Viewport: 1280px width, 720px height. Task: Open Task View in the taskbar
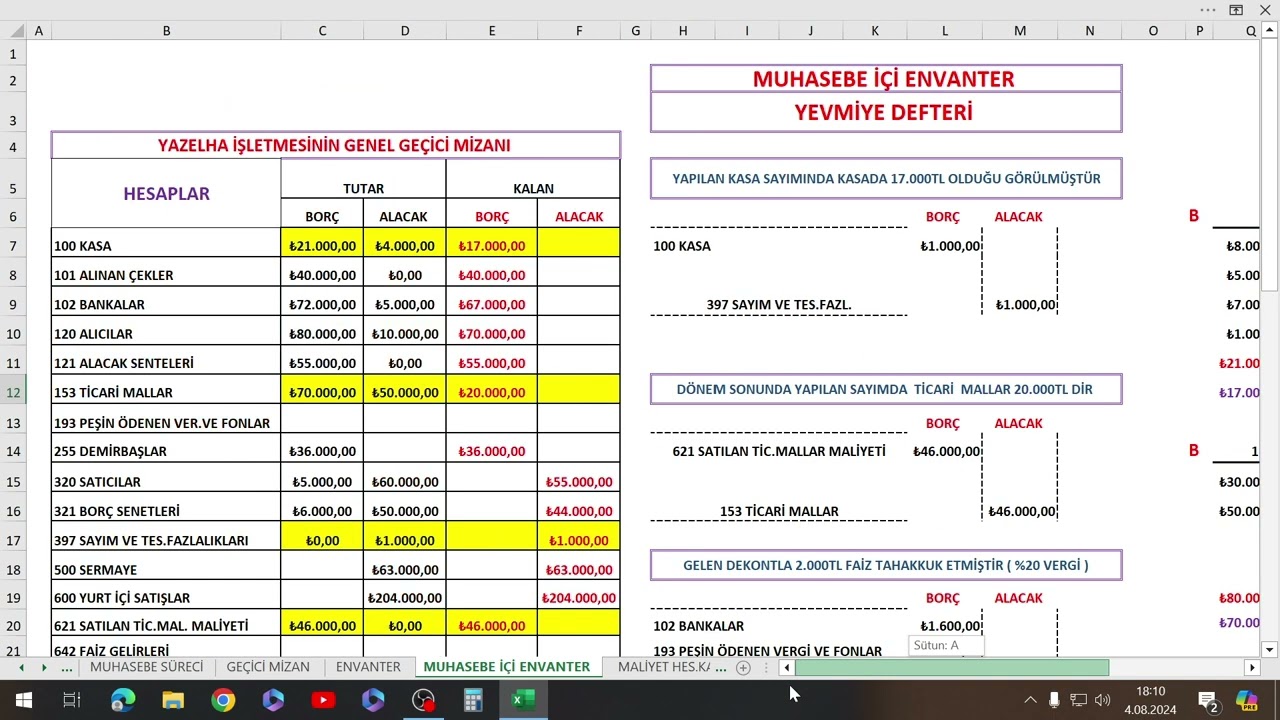click(72, 700)
